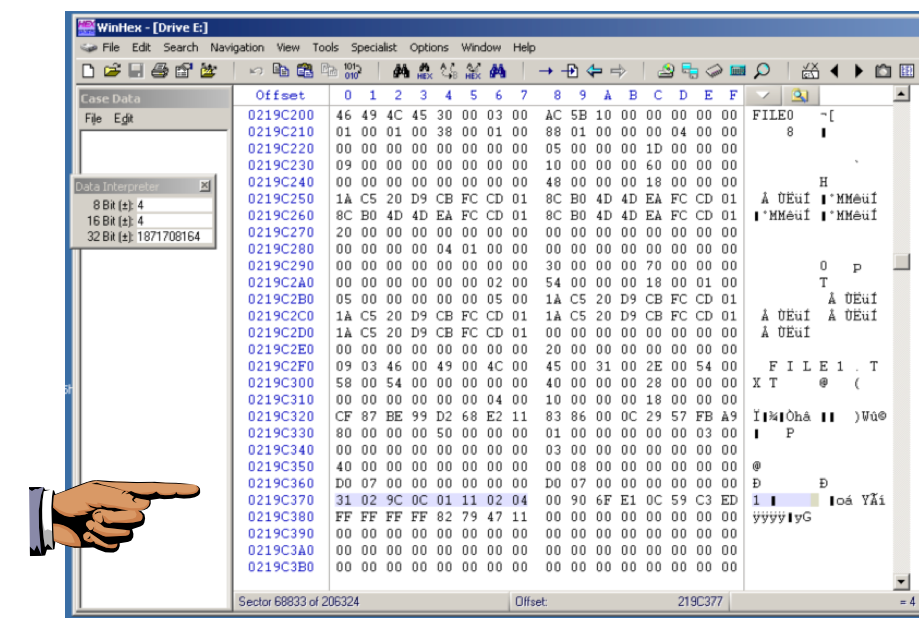
Task: Click the black left triangle icon
Action: (x=835, y=71)
